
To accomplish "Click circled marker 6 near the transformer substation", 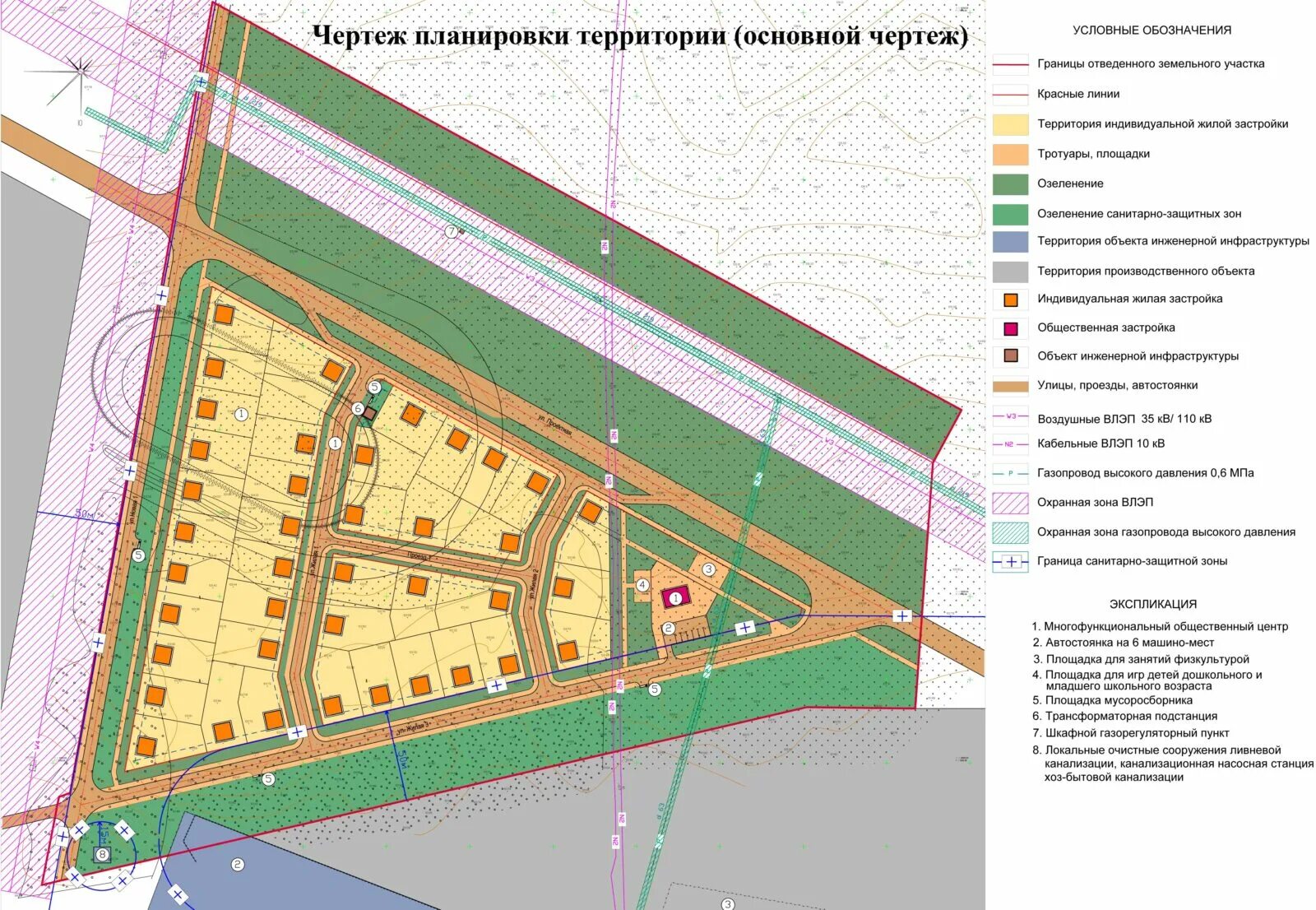I will point(358,408).
